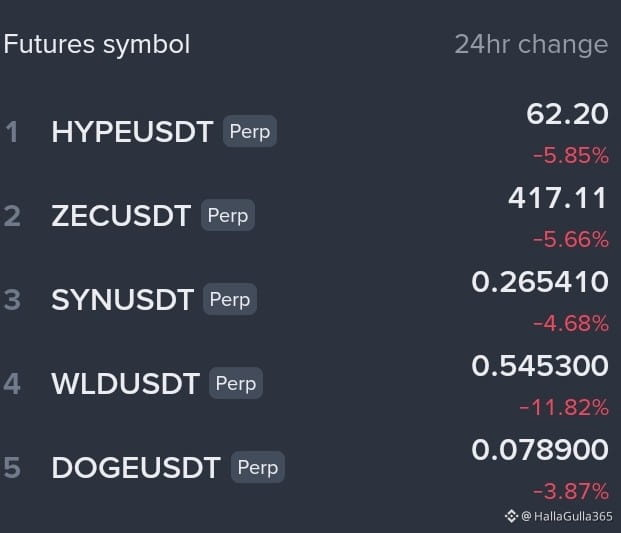Select the SYNUSDT futures row

tap(310, 299)
